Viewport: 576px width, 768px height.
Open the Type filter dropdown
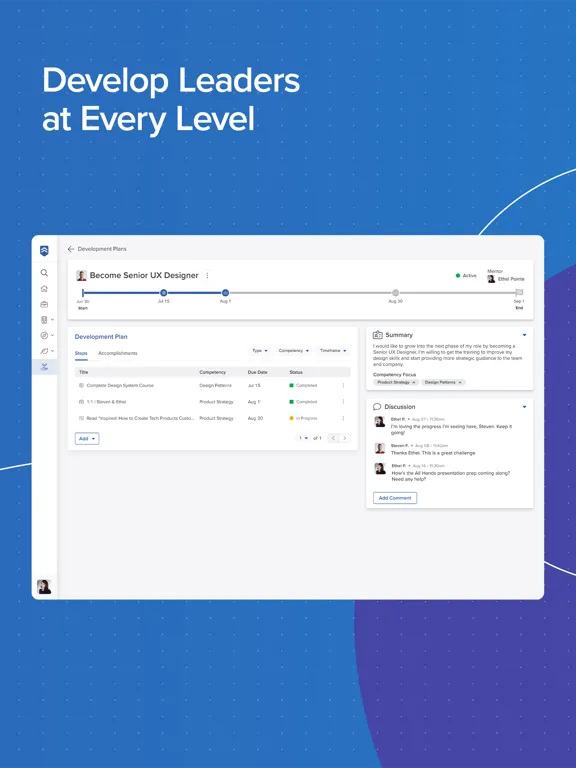coord(260,351)
